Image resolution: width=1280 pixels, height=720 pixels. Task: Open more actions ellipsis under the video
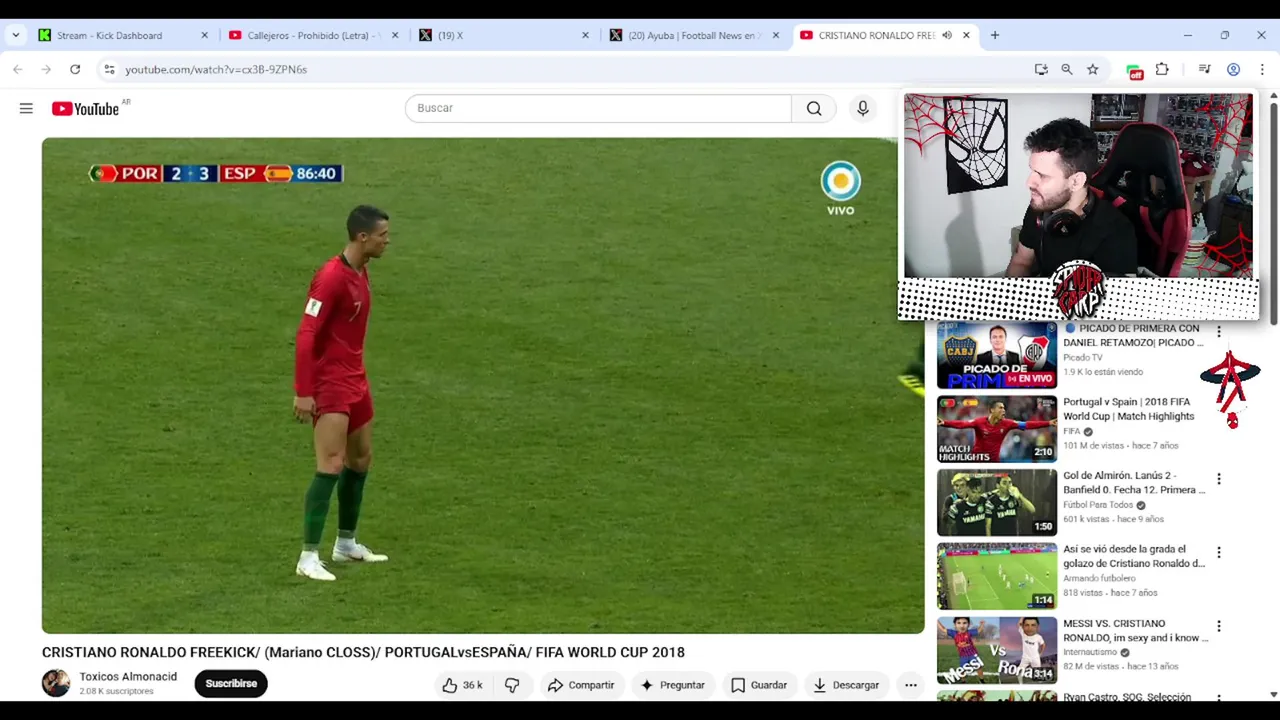911,685
